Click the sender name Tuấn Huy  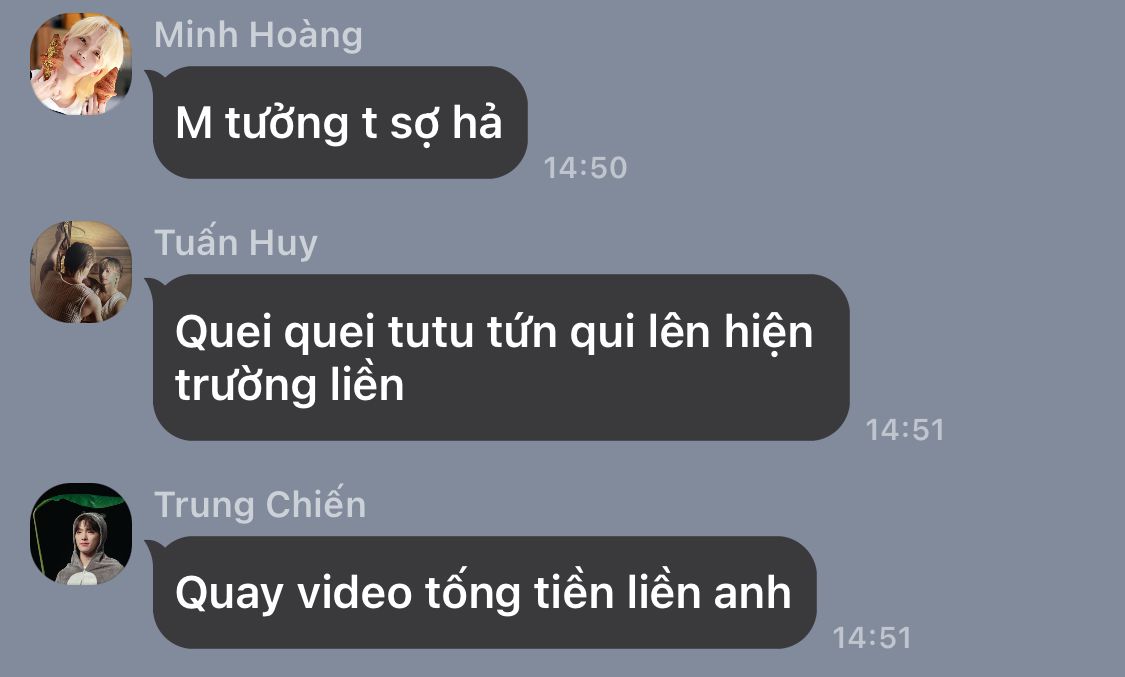[x=236, y=243]
